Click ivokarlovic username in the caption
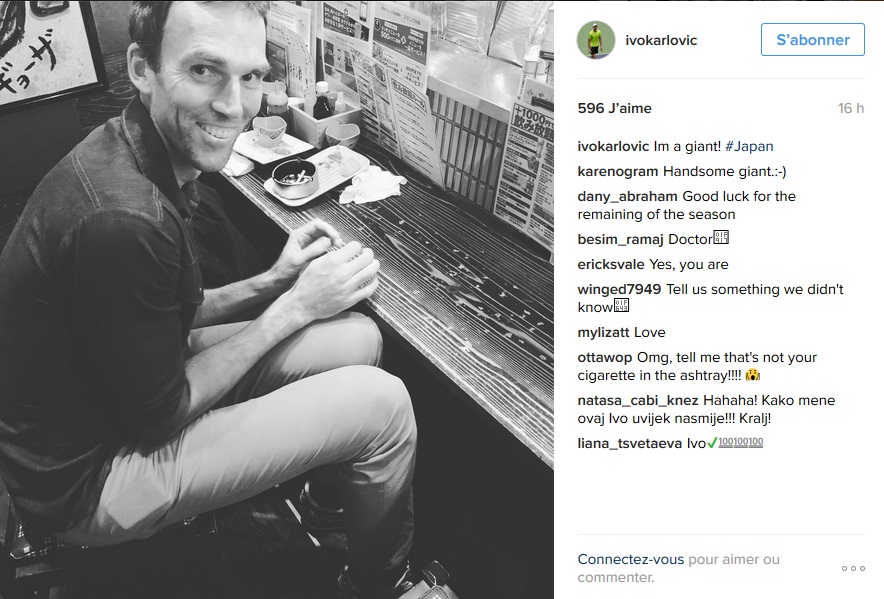 613,146
